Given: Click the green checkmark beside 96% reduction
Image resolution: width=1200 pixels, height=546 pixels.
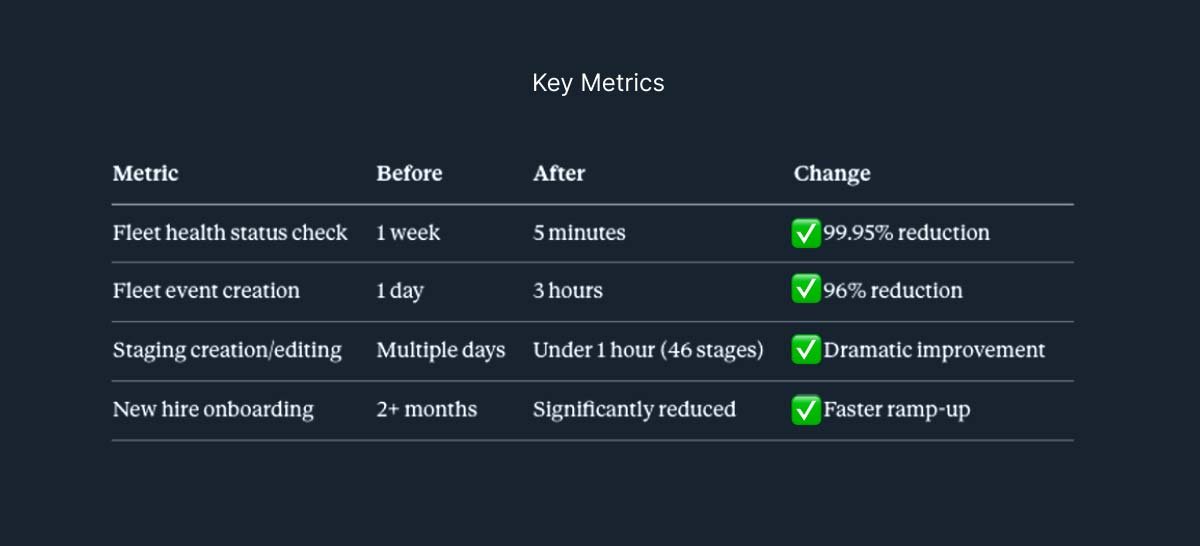Looking at the screenshot, I should (x=806, y=291).
